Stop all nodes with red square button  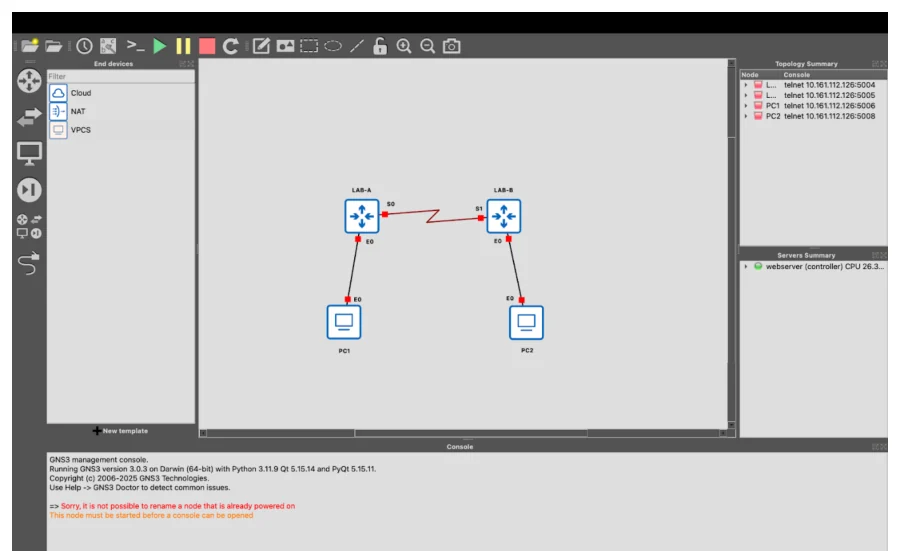(207, 46)
